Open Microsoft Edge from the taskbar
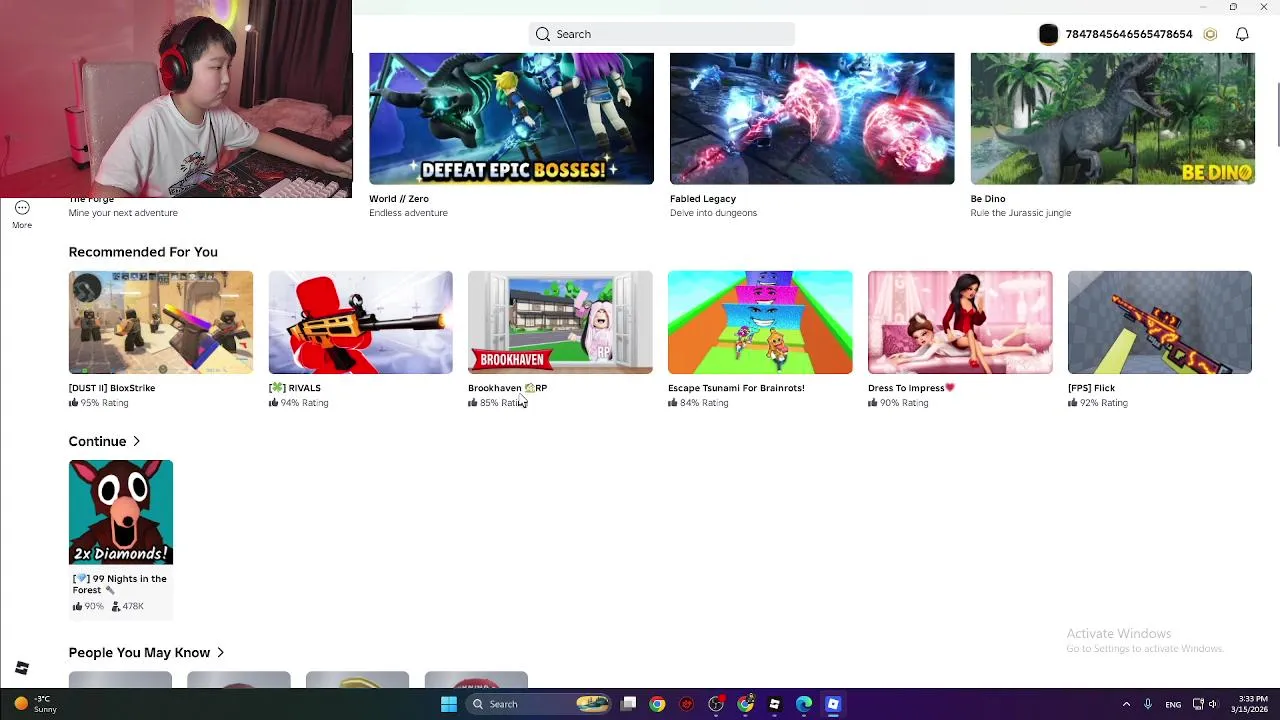This screenshot has width=1280, height=720. (x=804, y=704)
